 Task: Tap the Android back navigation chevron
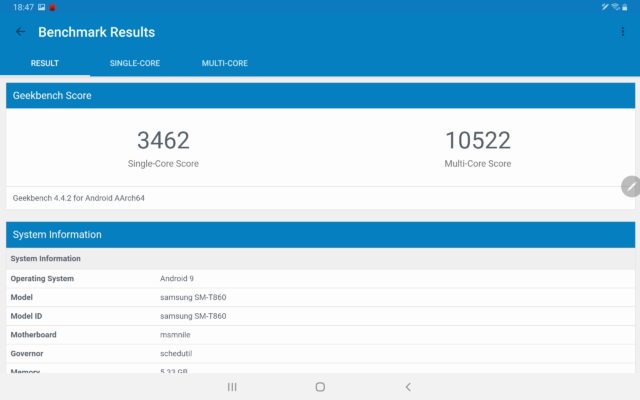[408, 387]
